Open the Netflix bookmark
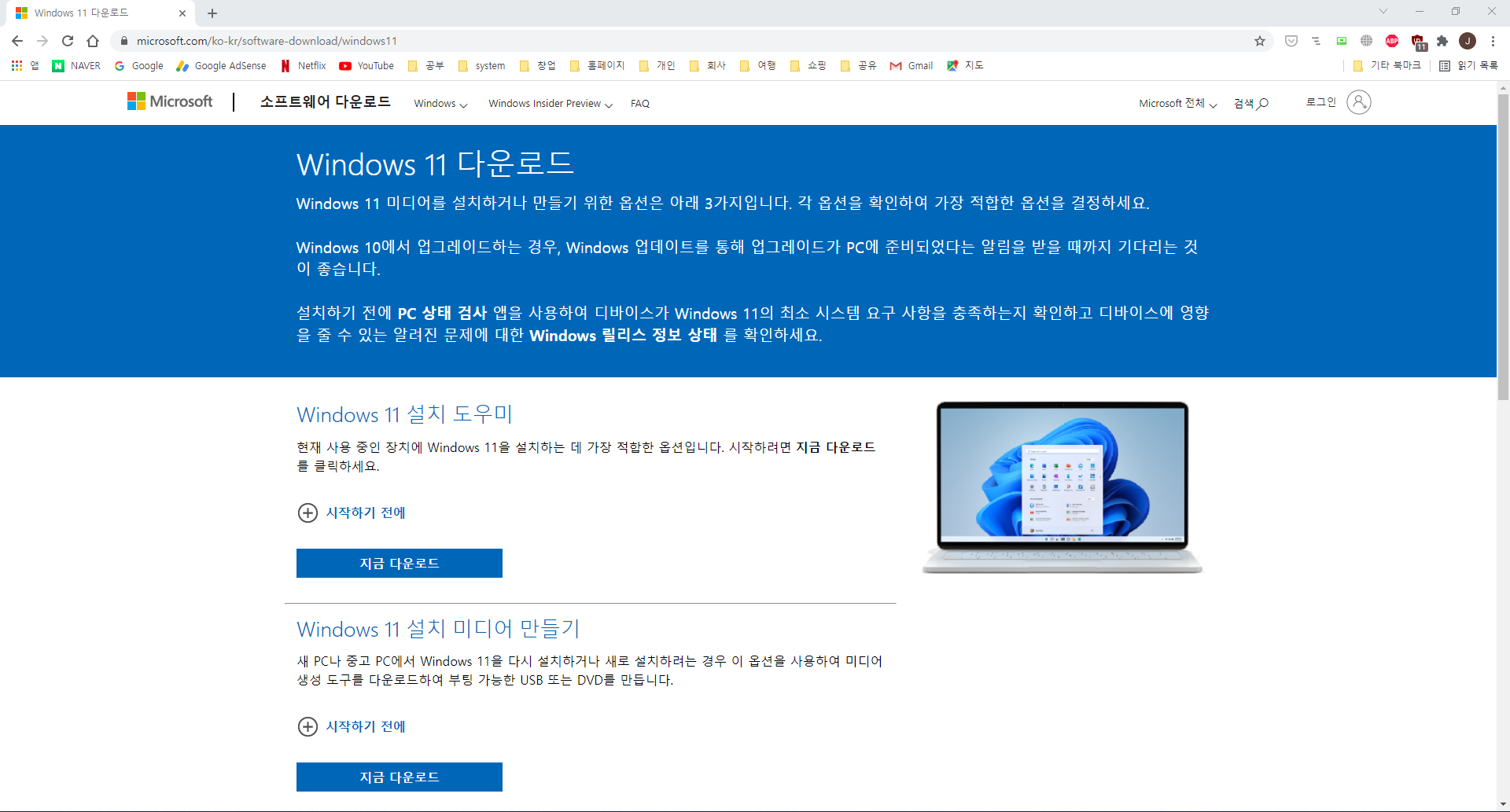The image size is (1510, 812). [x=303, y=66]
